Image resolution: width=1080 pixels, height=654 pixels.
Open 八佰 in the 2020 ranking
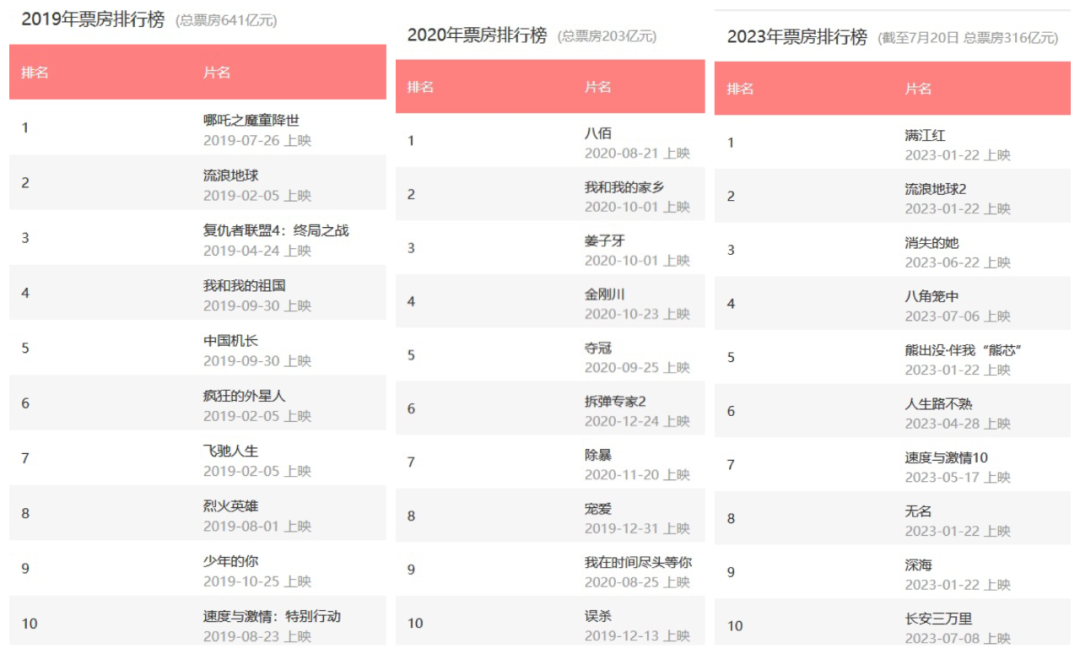click(x=598, y=133)
